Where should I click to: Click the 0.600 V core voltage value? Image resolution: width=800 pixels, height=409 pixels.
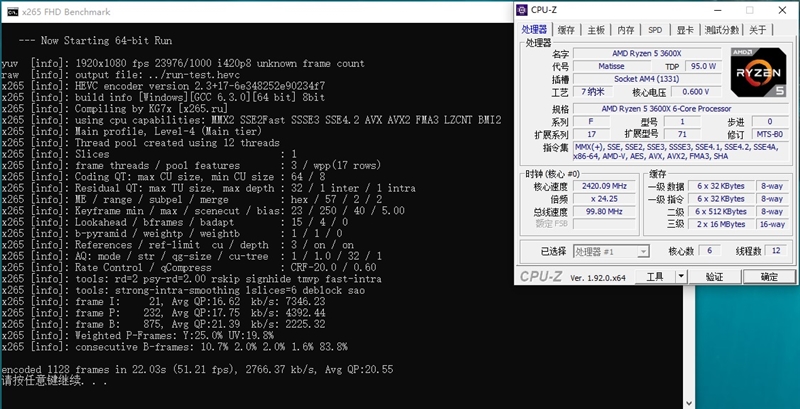click(696, 92)
